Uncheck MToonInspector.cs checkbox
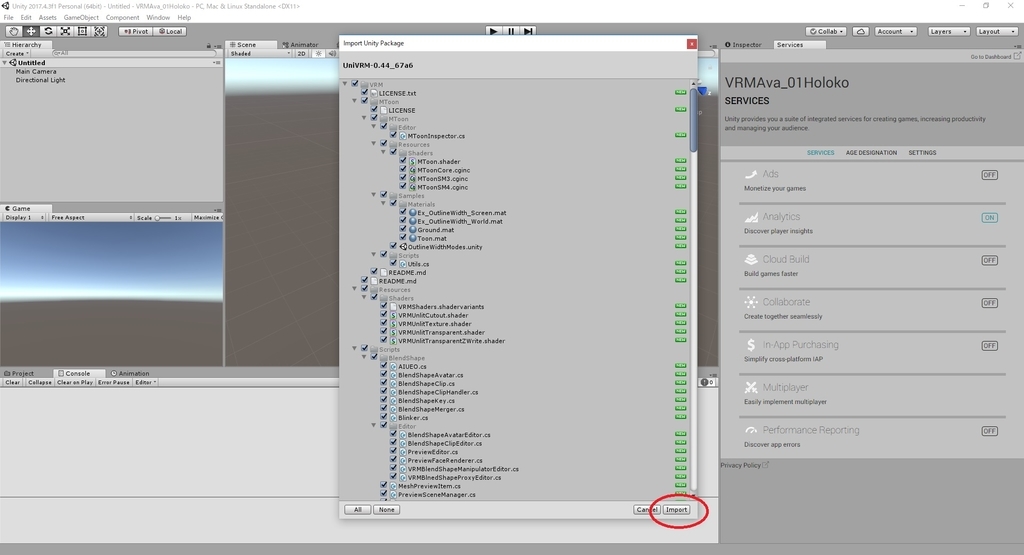The height and width of the screenshot is (555, 1024). click(x=394, y=135)
